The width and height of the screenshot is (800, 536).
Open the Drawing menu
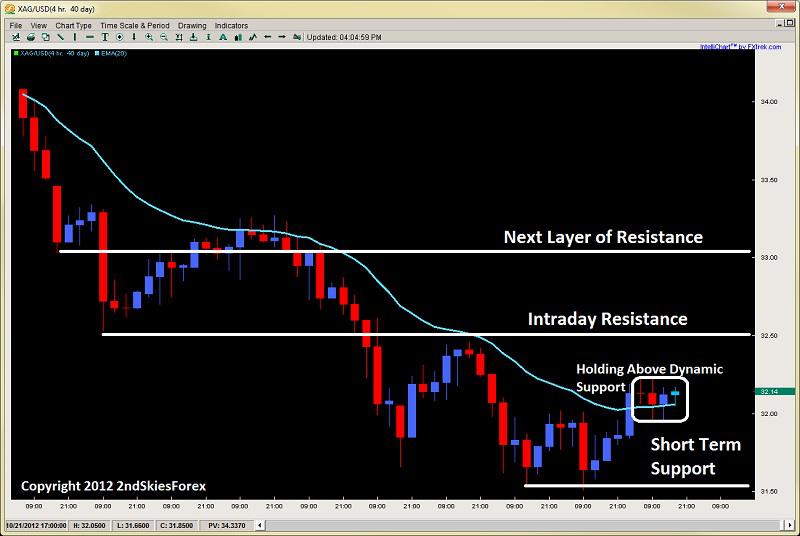point(192,25)
